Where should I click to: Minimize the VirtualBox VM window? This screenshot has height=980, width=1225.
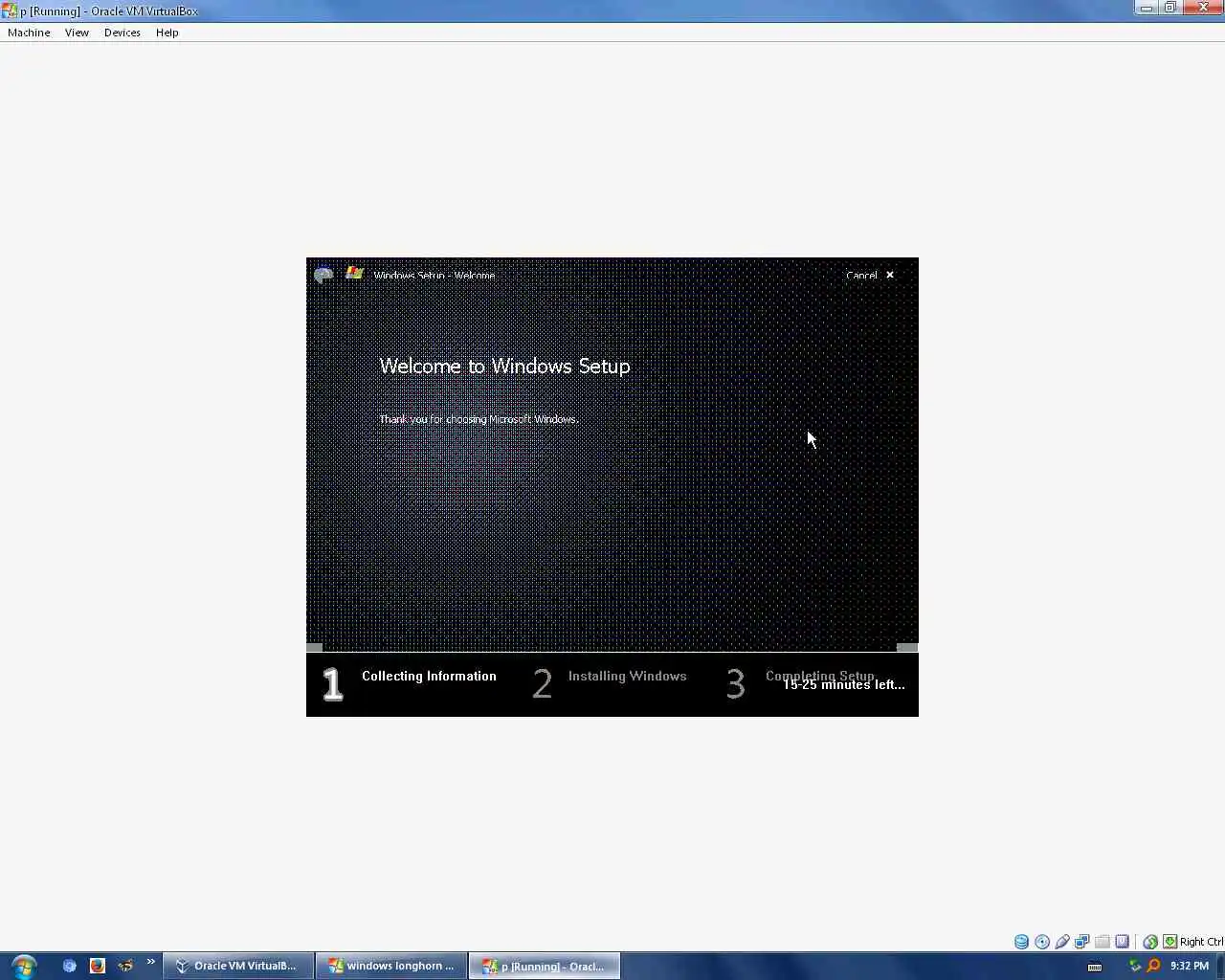1147,8
